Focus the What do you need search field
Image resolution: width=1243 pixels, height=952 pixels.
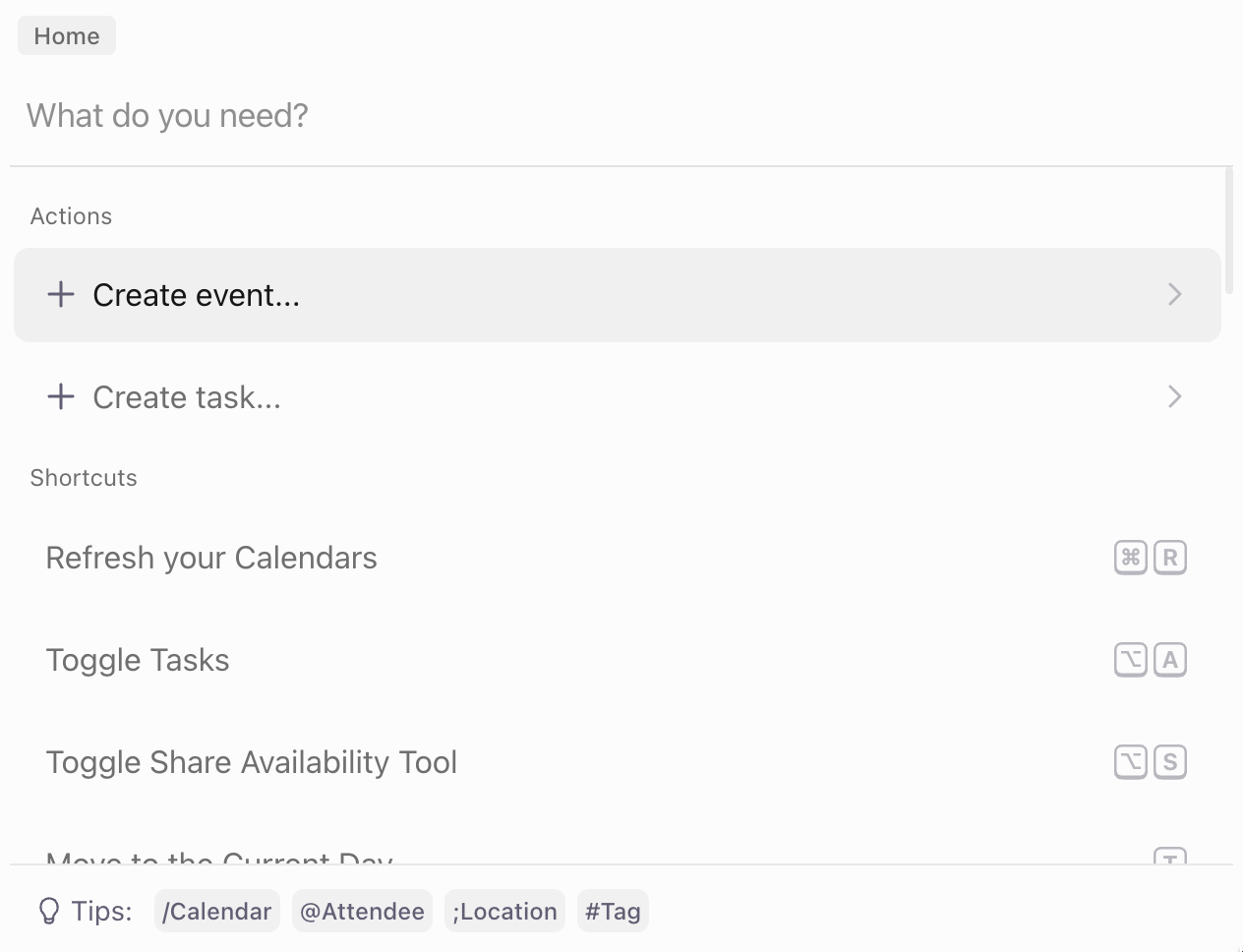tap(621, 115)
